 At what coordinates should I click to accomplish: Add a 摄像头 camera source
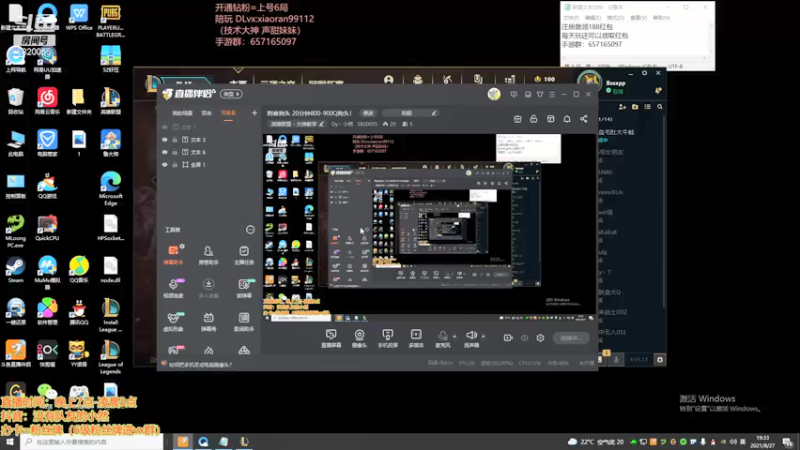(x=359, y=338)
